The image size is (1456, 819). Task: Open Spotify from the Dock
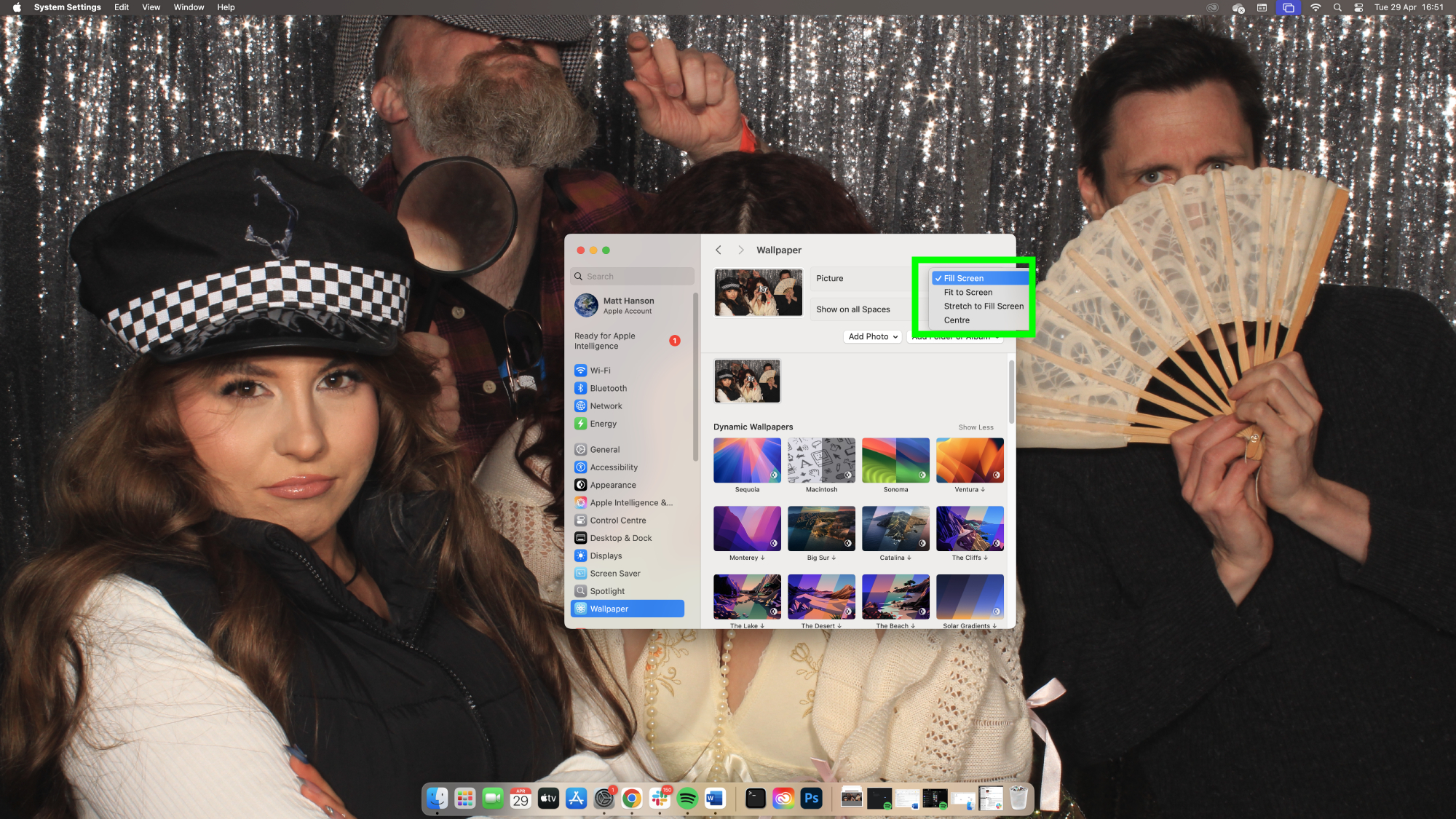pyautogui.click(x=687, y=799)
